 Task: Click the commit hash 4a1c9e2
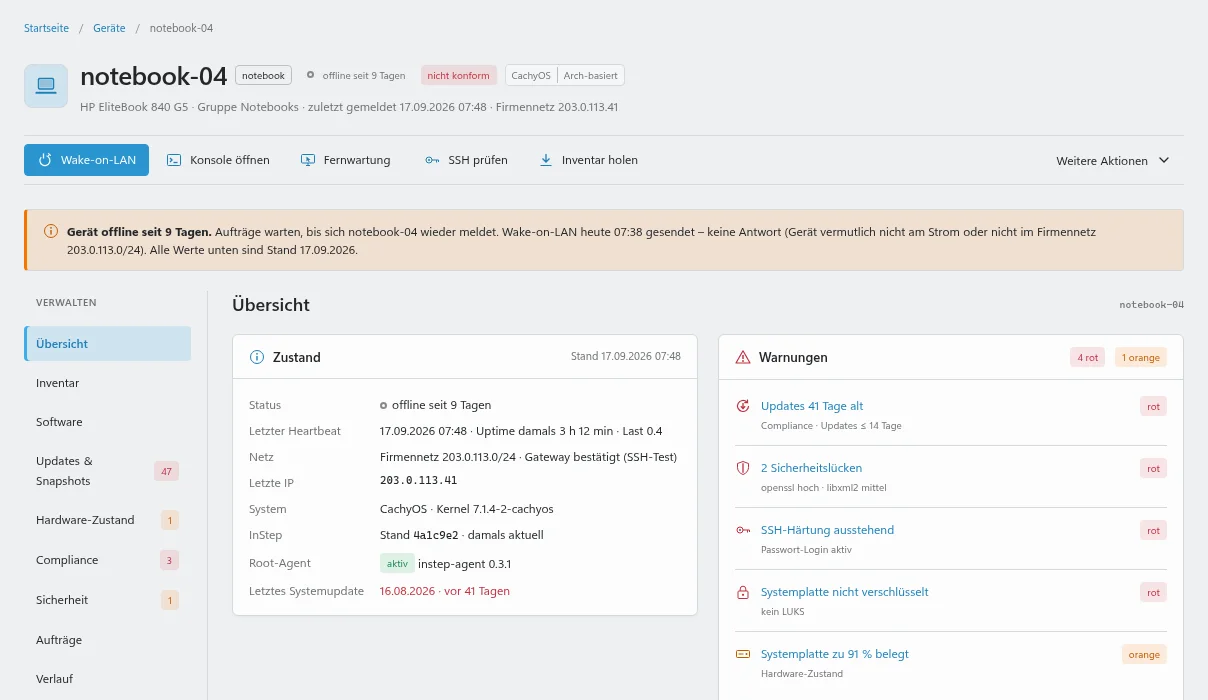(x=436, y=535)
